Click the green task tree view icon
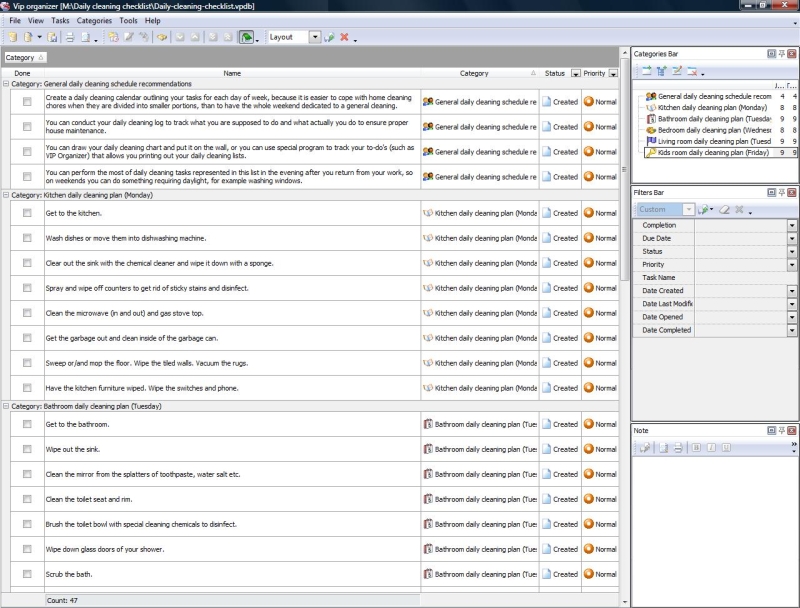Viewport: 800px width, 608px height. (x=246, y=37)
